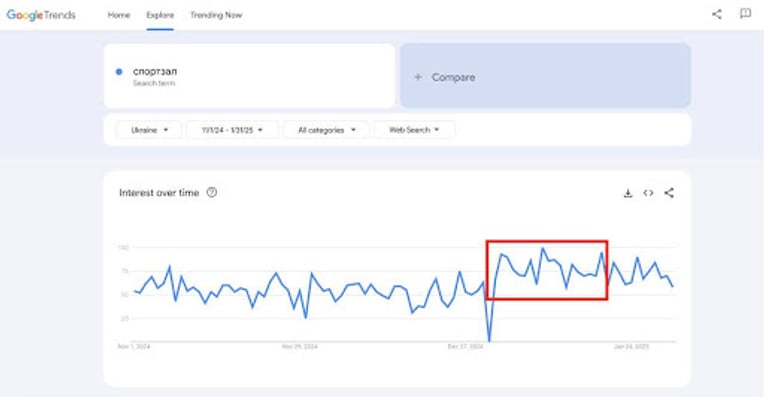Open the Trending Now tab

(216, 15)
